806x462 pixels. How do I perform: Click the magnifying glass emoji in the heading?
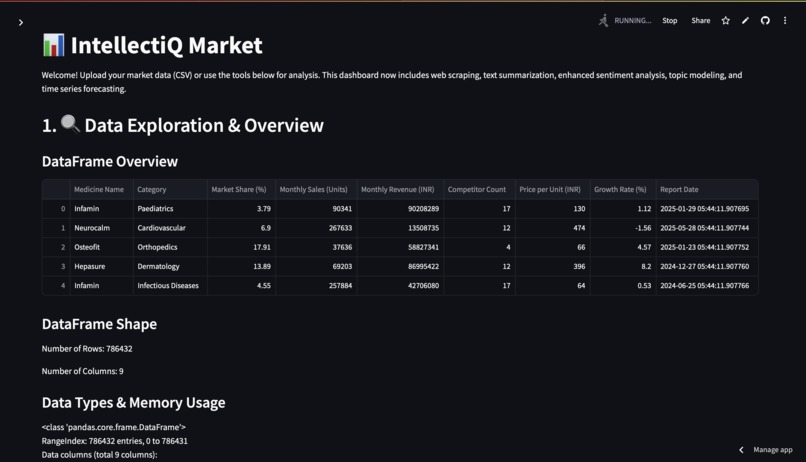[70, 124]
